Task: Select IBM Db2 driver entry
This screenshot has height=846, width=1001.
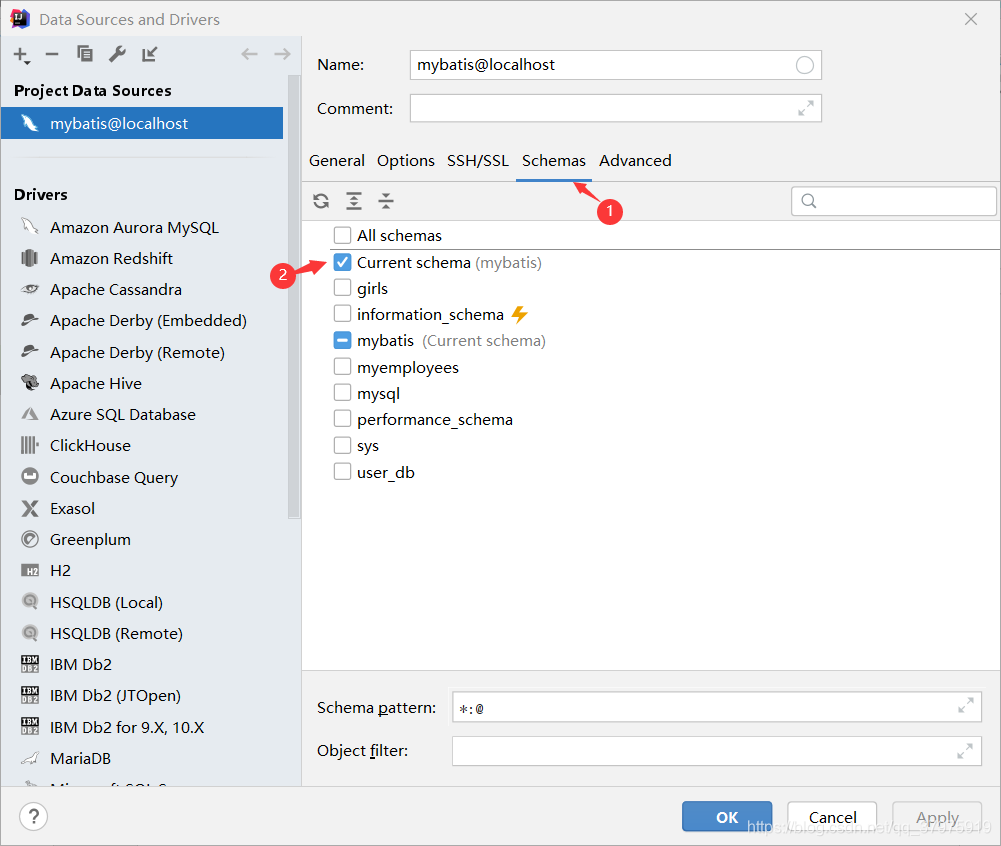Action: click(81, 665)
